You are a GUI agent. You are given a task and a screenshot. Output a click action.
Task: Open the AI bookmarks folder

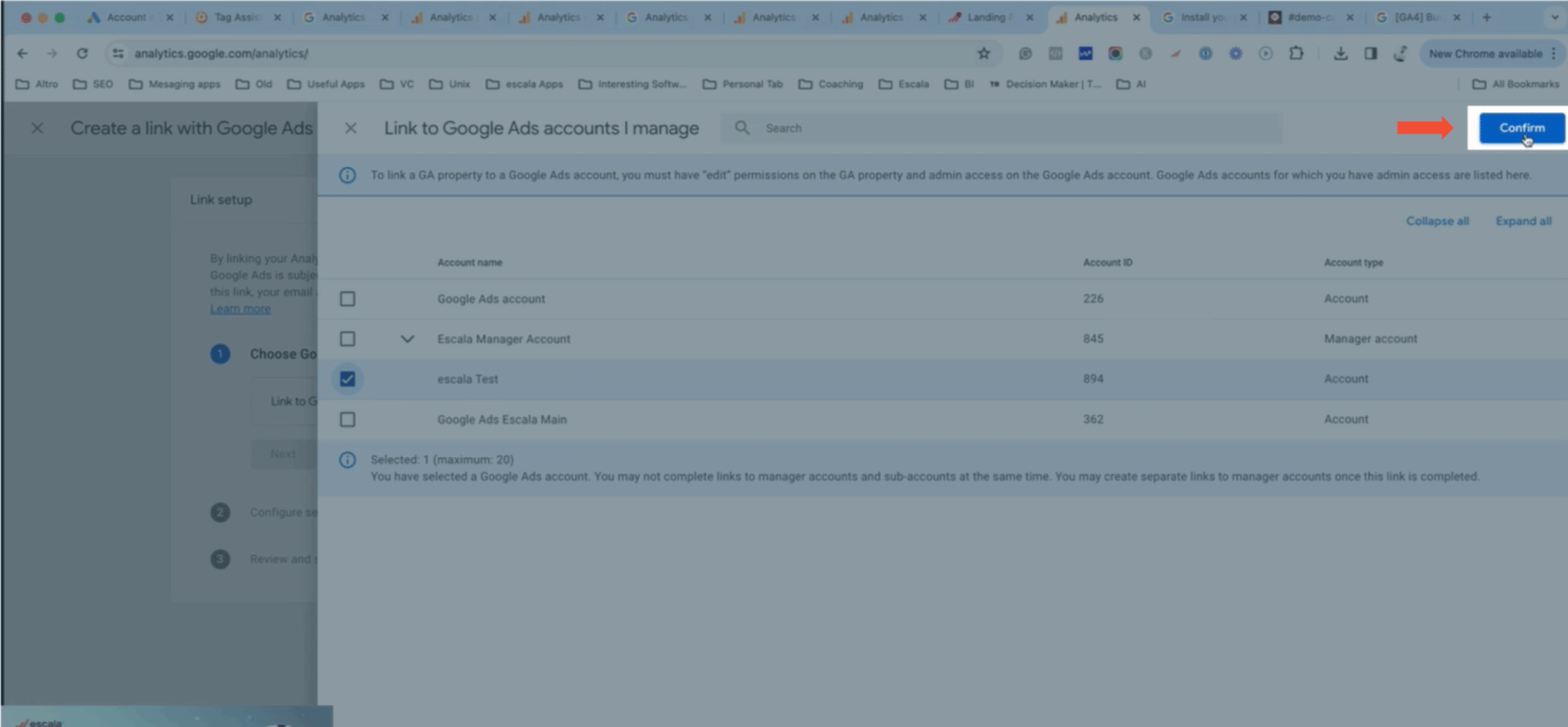pos(1132,84)
